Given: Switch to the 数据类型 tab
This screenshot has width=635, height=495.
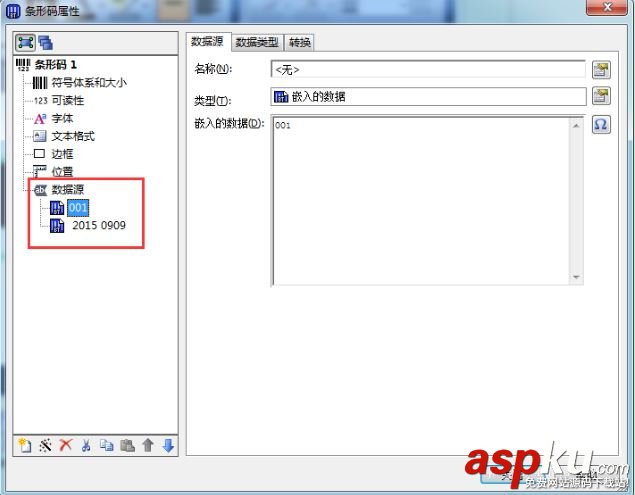Looking at the screenshot, I should (257, 42).
